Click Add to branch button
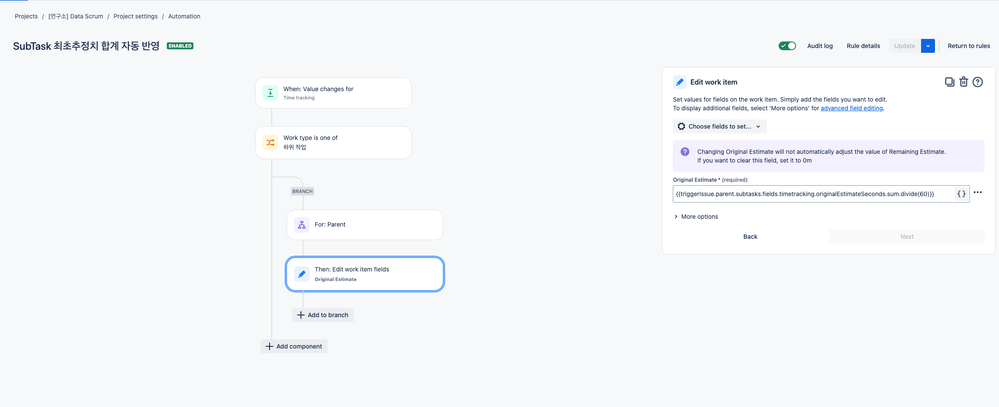999x407 pixels. click(323, 315)
